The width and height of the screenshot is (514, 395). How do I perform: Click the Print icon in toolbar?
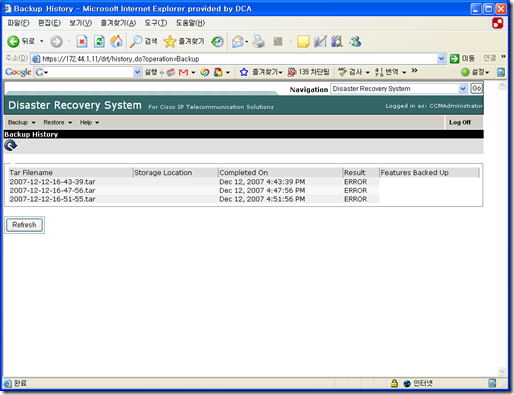258,42
